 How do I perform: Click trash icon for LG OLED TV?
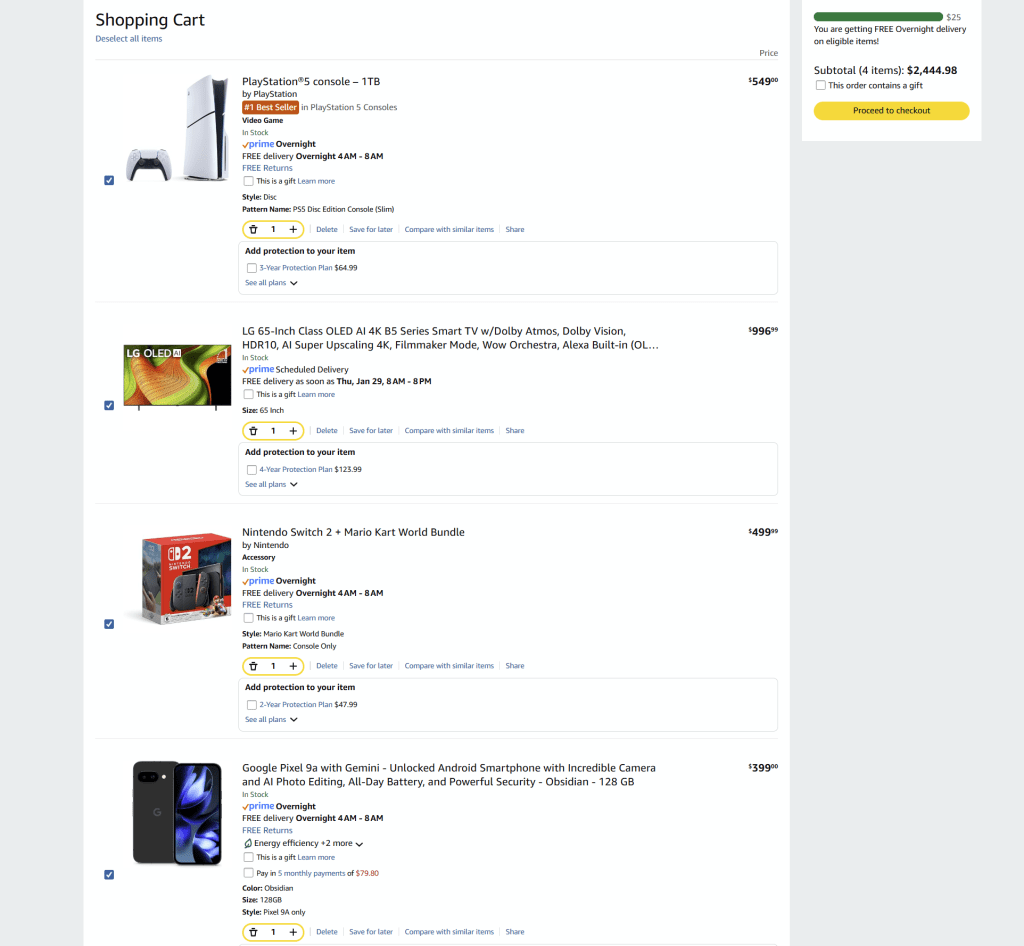click(x=253, y=431)
